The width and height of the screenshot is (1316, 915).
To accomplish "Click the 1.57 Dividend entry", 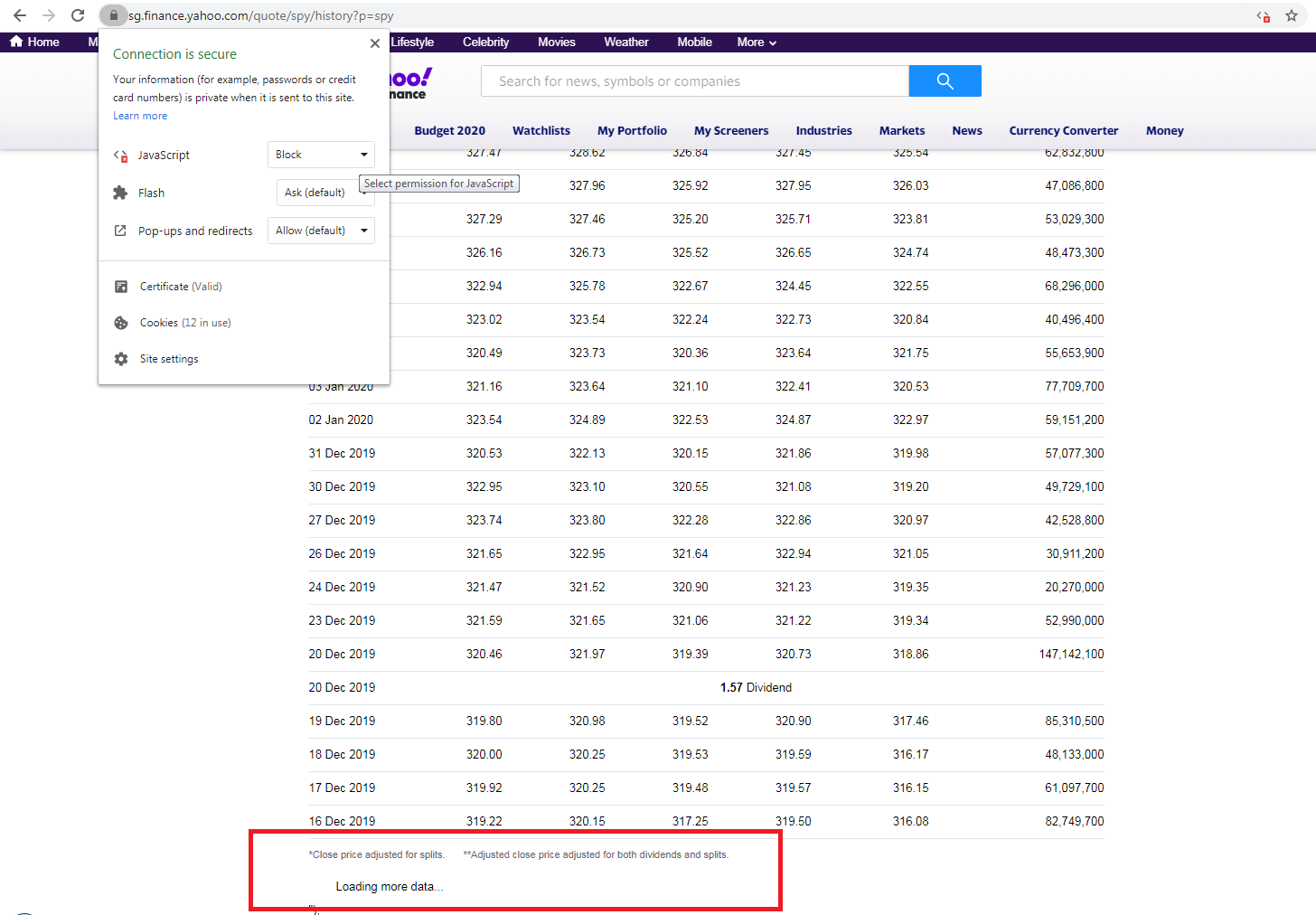I will tap(756, 687).
